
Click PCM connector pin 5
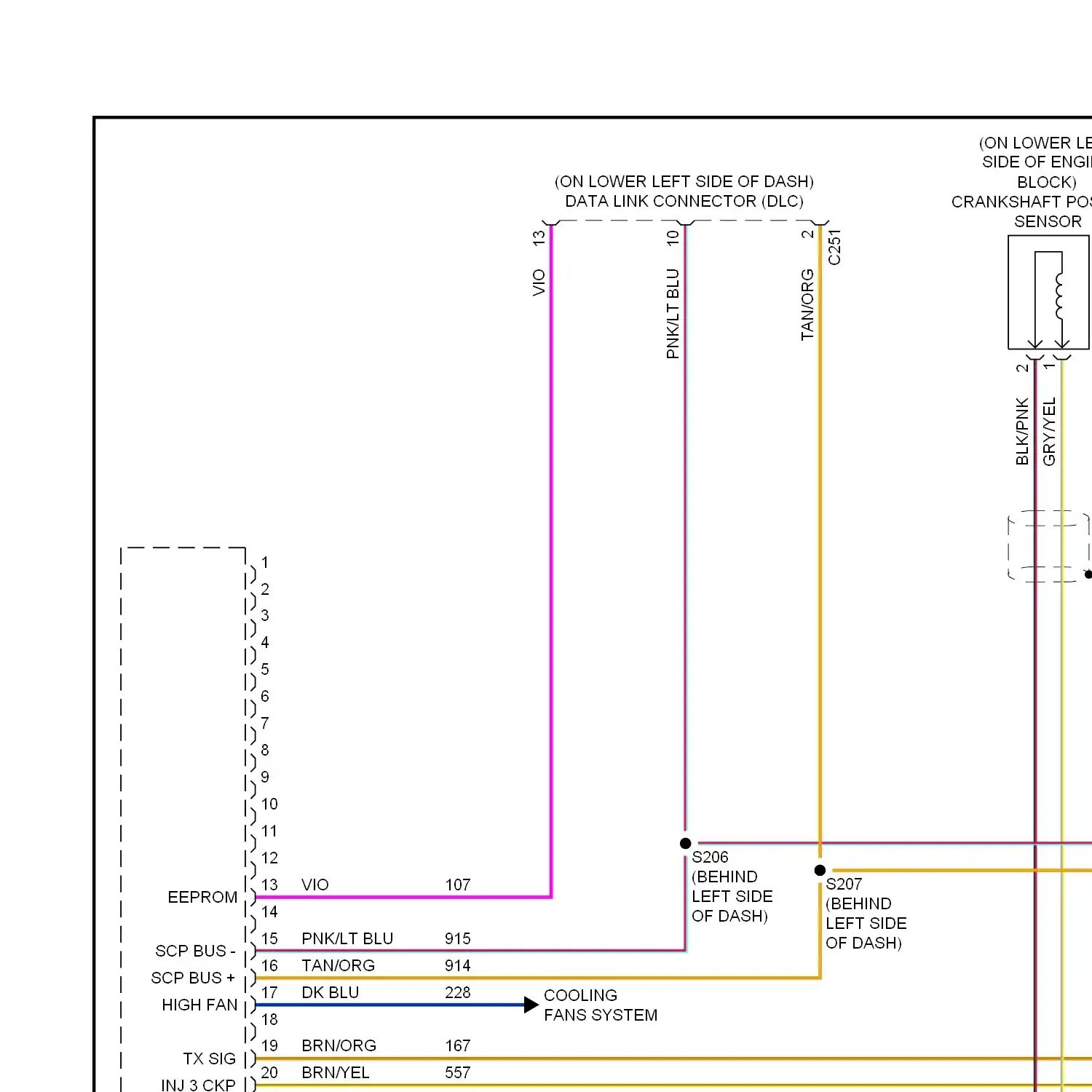(x=265, y=669)
